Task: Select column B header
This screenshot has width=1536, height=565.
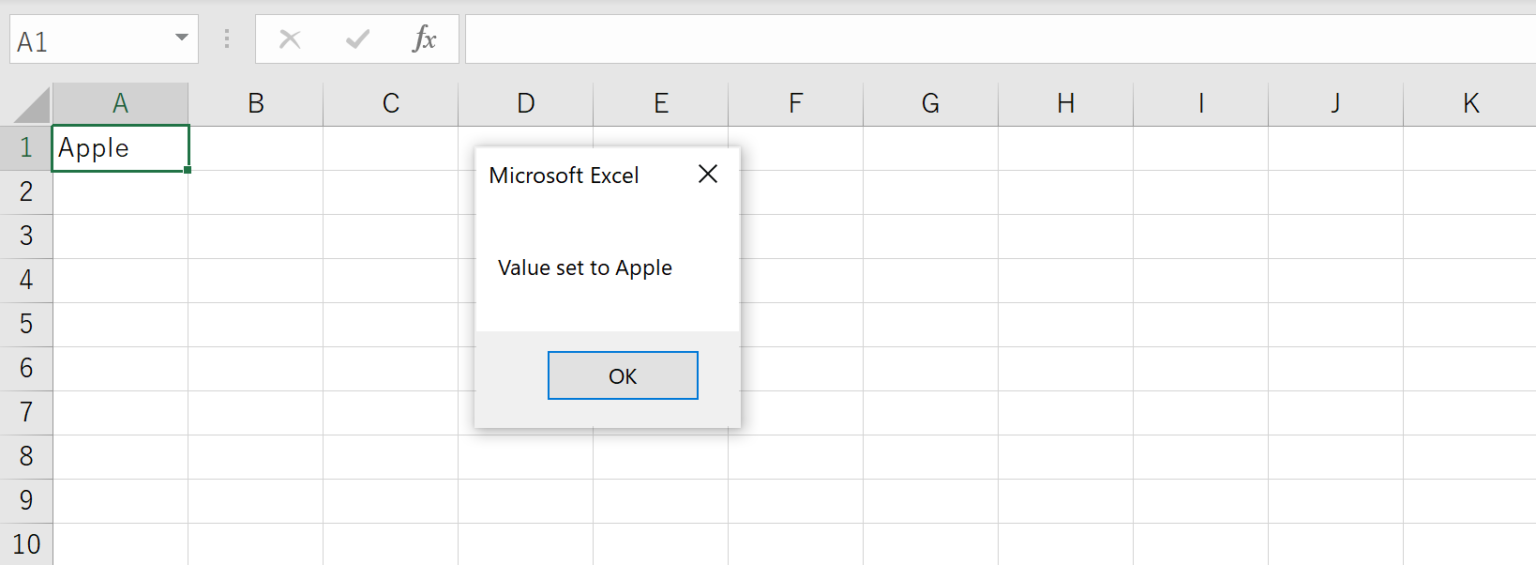Action: coord(256,103)
